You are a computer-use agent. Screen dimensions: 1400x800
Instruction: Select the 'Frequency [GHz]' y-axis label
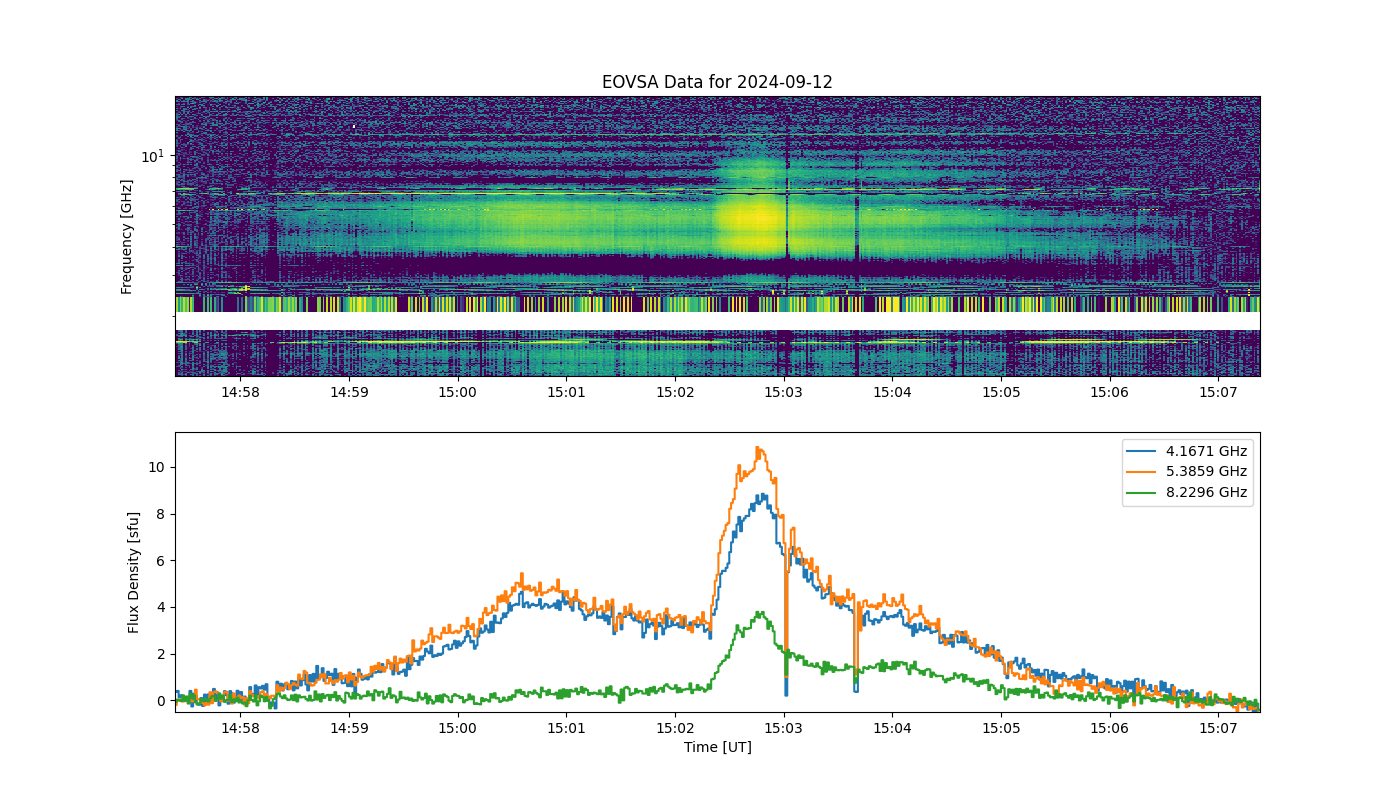click(x=127, y=237)
